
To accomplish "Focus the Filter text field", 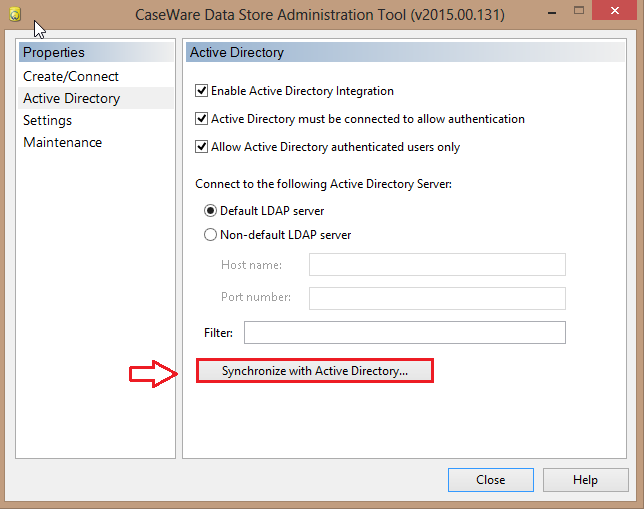I will 404,332.
